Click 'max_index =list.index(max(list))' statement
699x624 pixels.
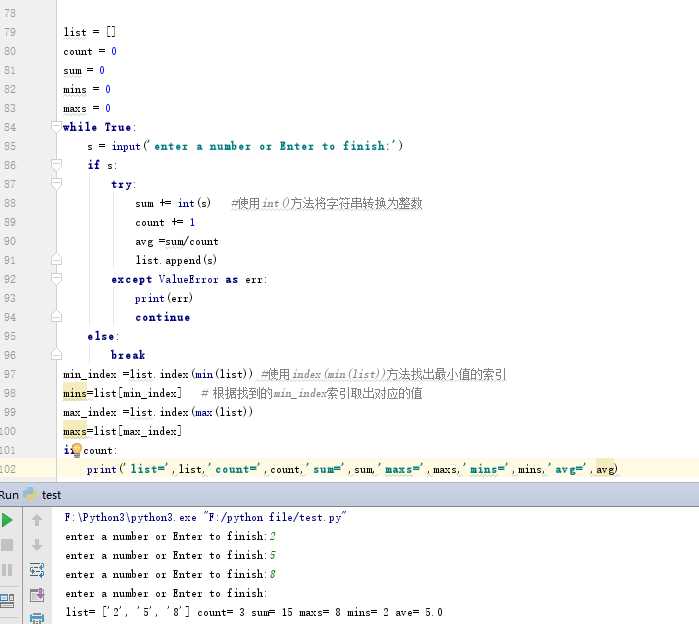[158, 412]
